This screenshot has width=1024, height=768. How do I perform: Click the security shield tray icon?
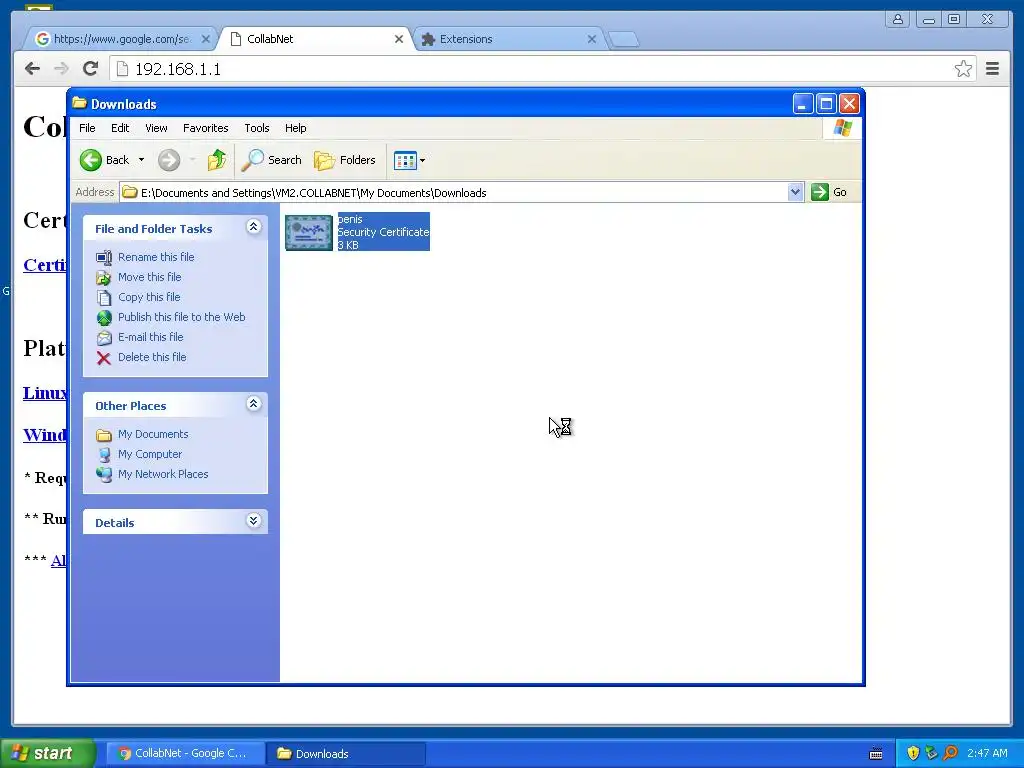click(913, 754)
